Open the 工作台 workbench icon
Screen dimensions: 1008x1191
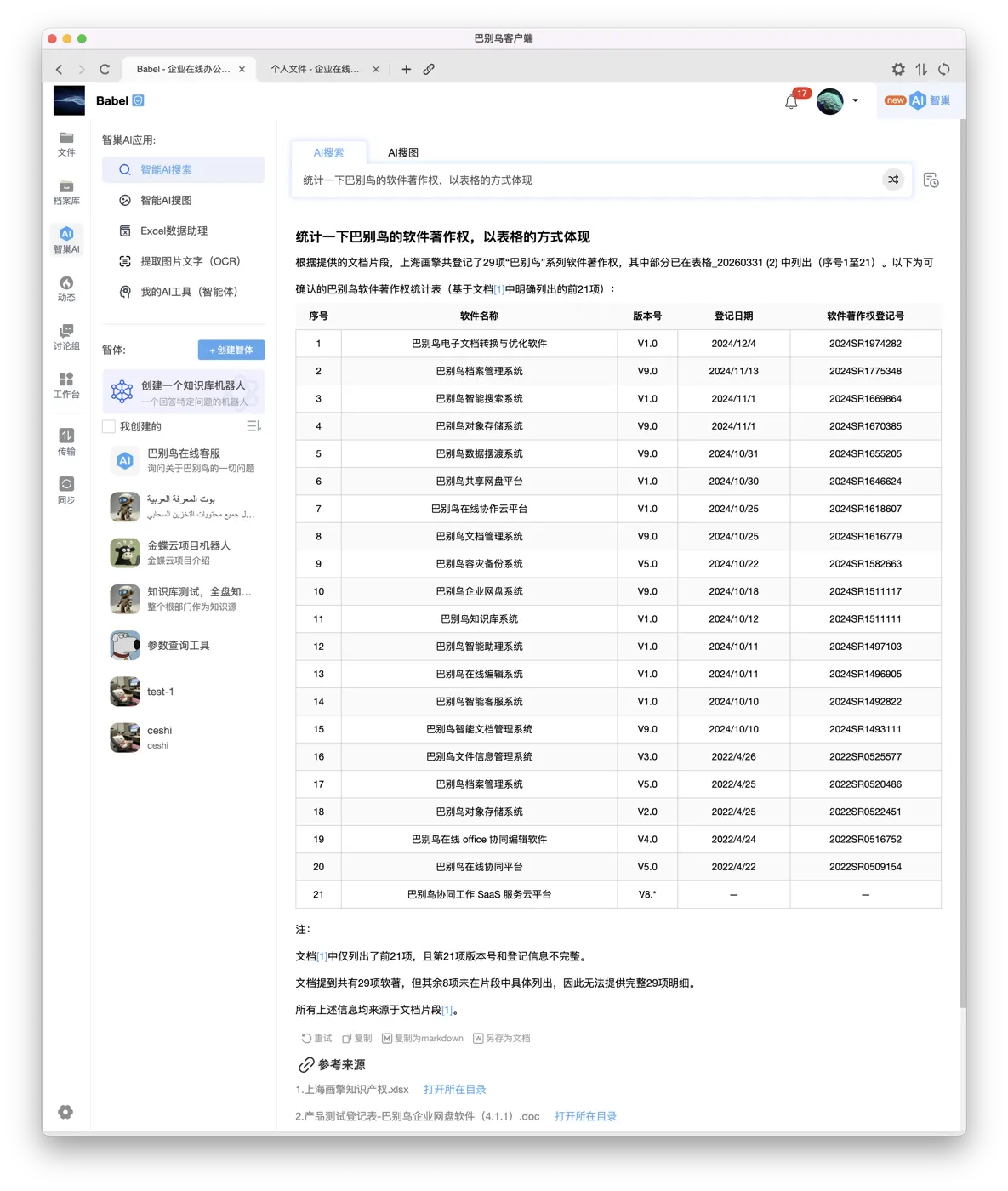pos(66,385)
